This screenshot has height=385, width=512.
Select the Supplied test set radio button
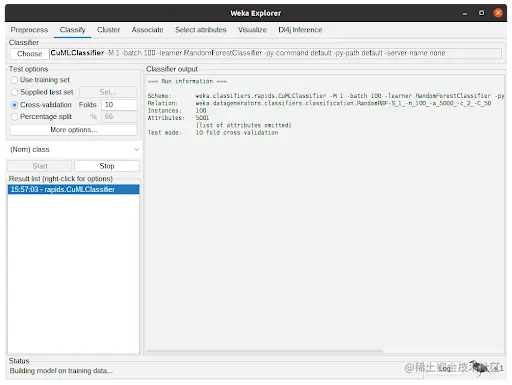[x=14, y=92]
